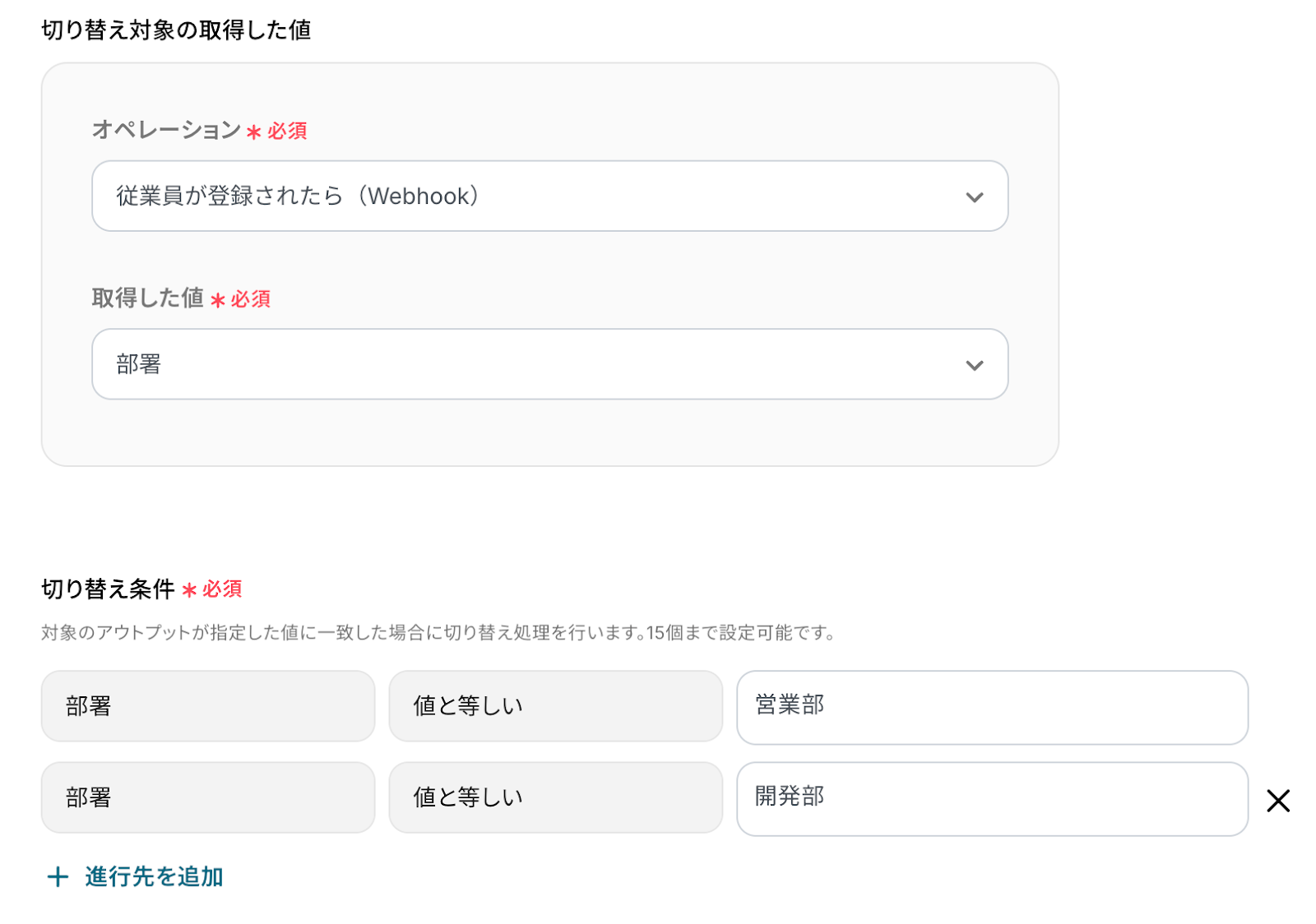Delete the 開発部 condition row
The height and width of the screenshot is (924, 1316).
point(1277,800)
